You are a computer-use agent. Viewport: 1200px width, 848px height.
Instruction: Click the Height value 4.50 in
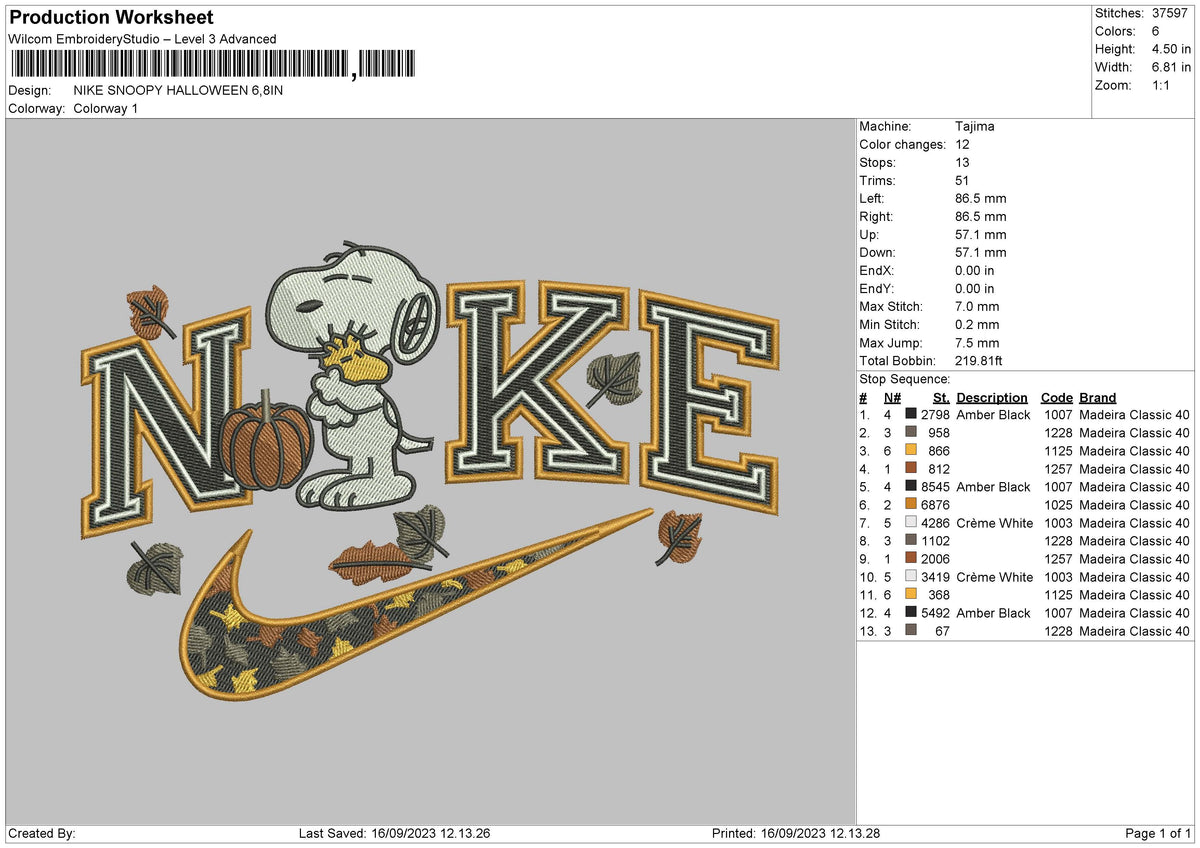(1171, 49)
